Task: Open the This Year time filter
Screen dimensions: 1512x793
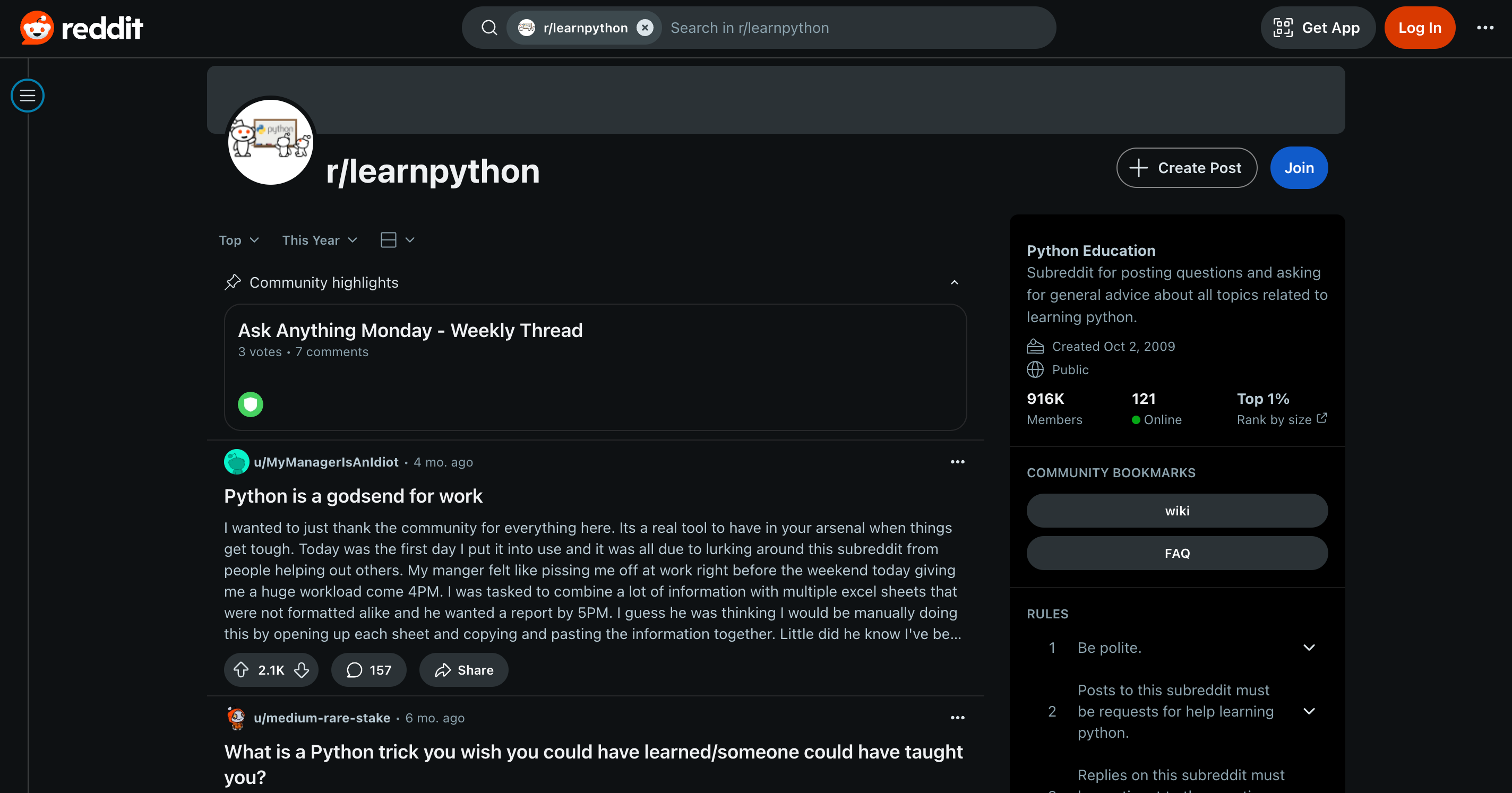Action: (x=319, y=240)
